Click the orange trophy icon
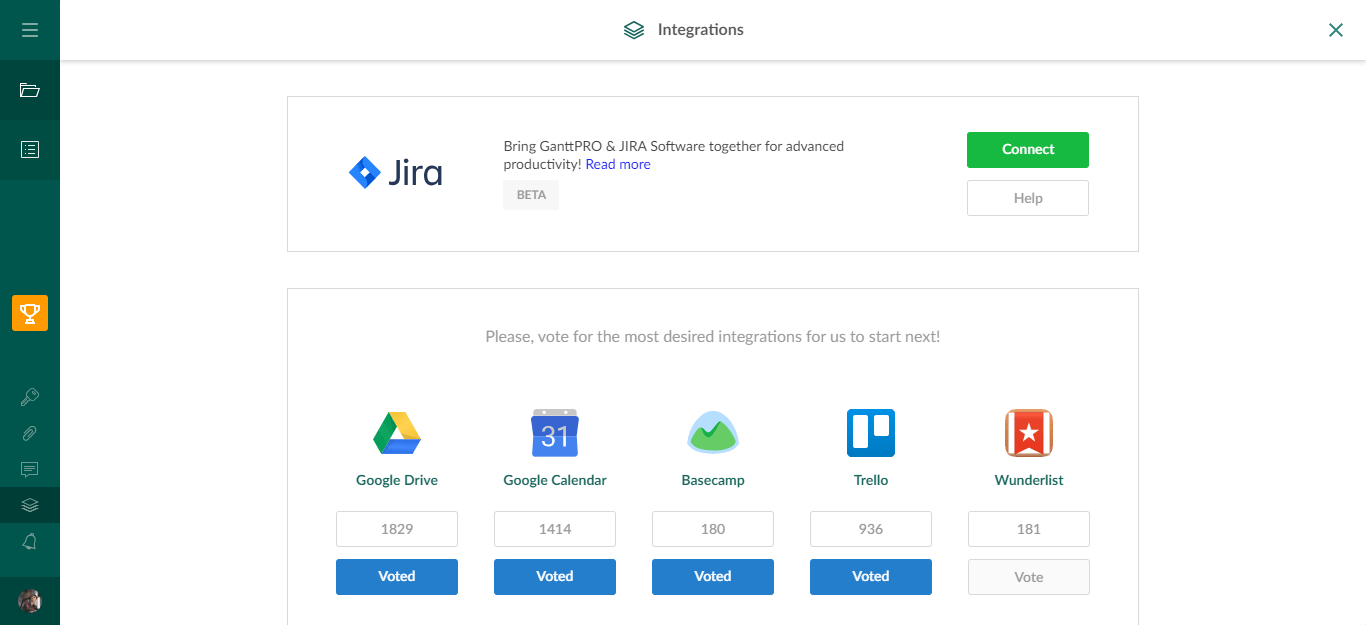Screen dimensions: 1366x625 tap(30, 313)
